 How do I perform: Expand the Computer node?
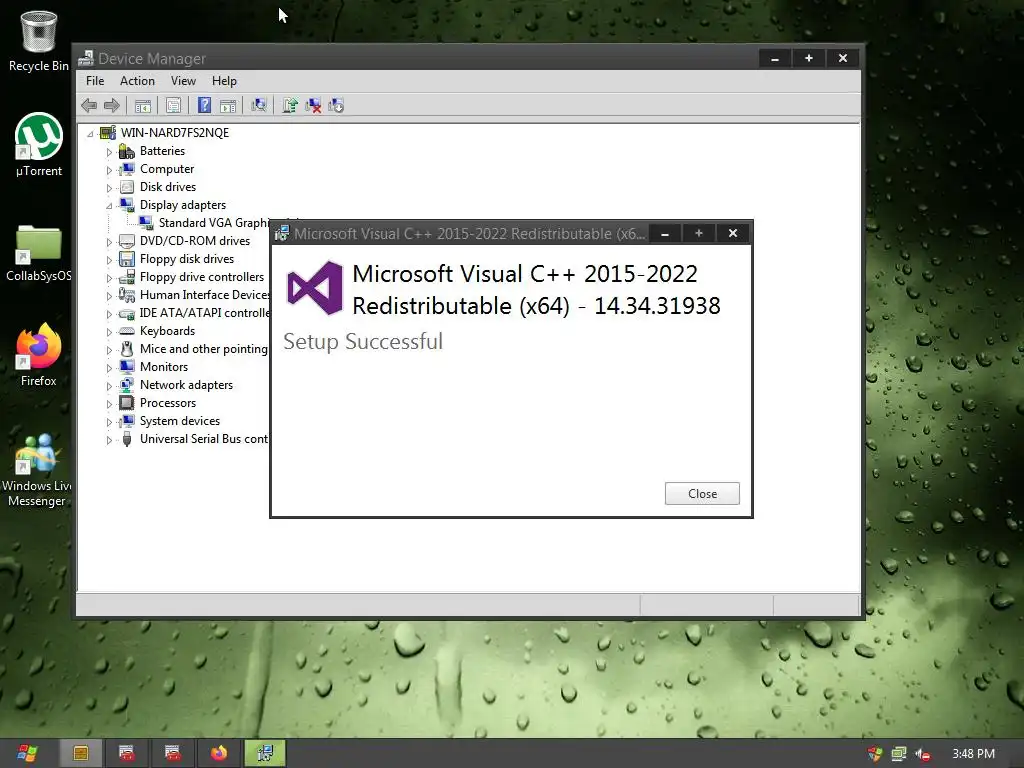click(x=109, y=170)
